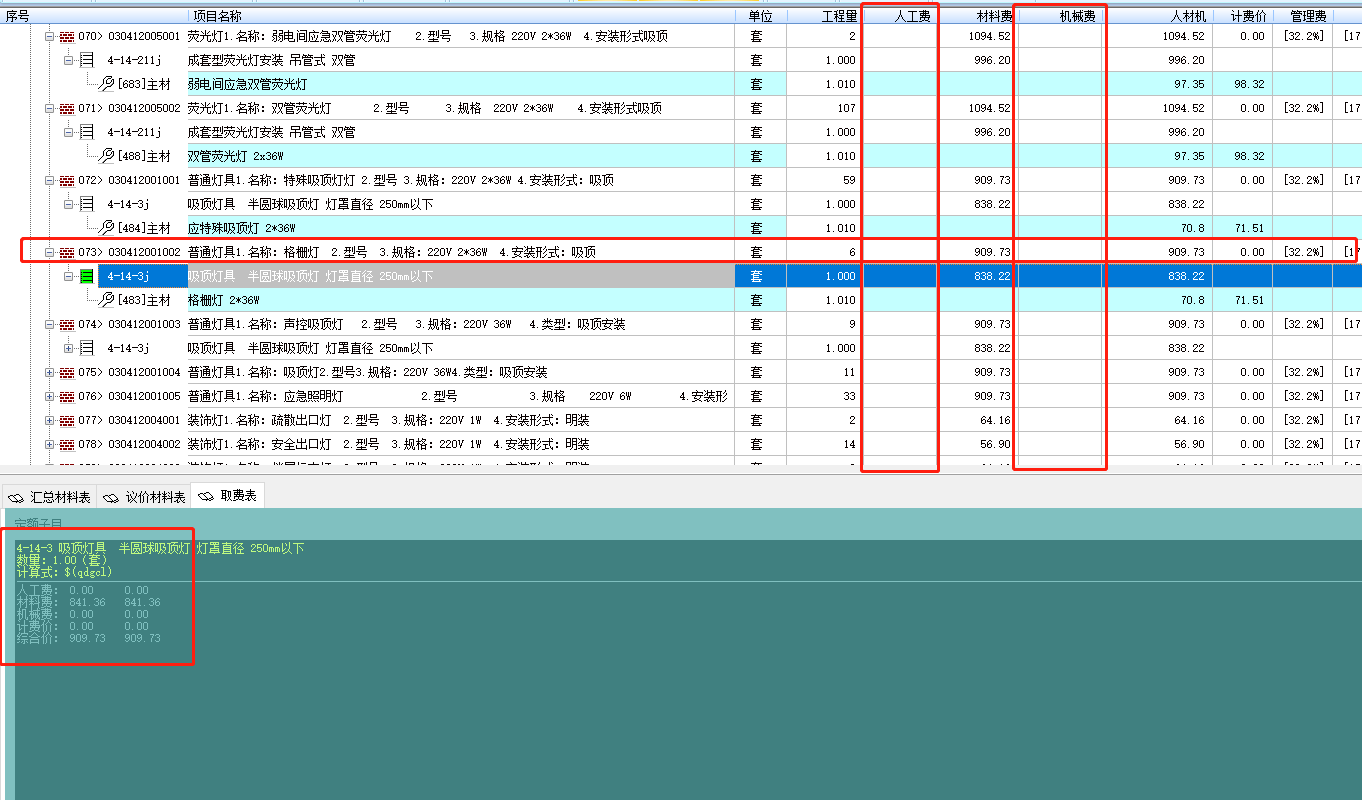Switch to the 议价材料表 tab

(144, 497)
